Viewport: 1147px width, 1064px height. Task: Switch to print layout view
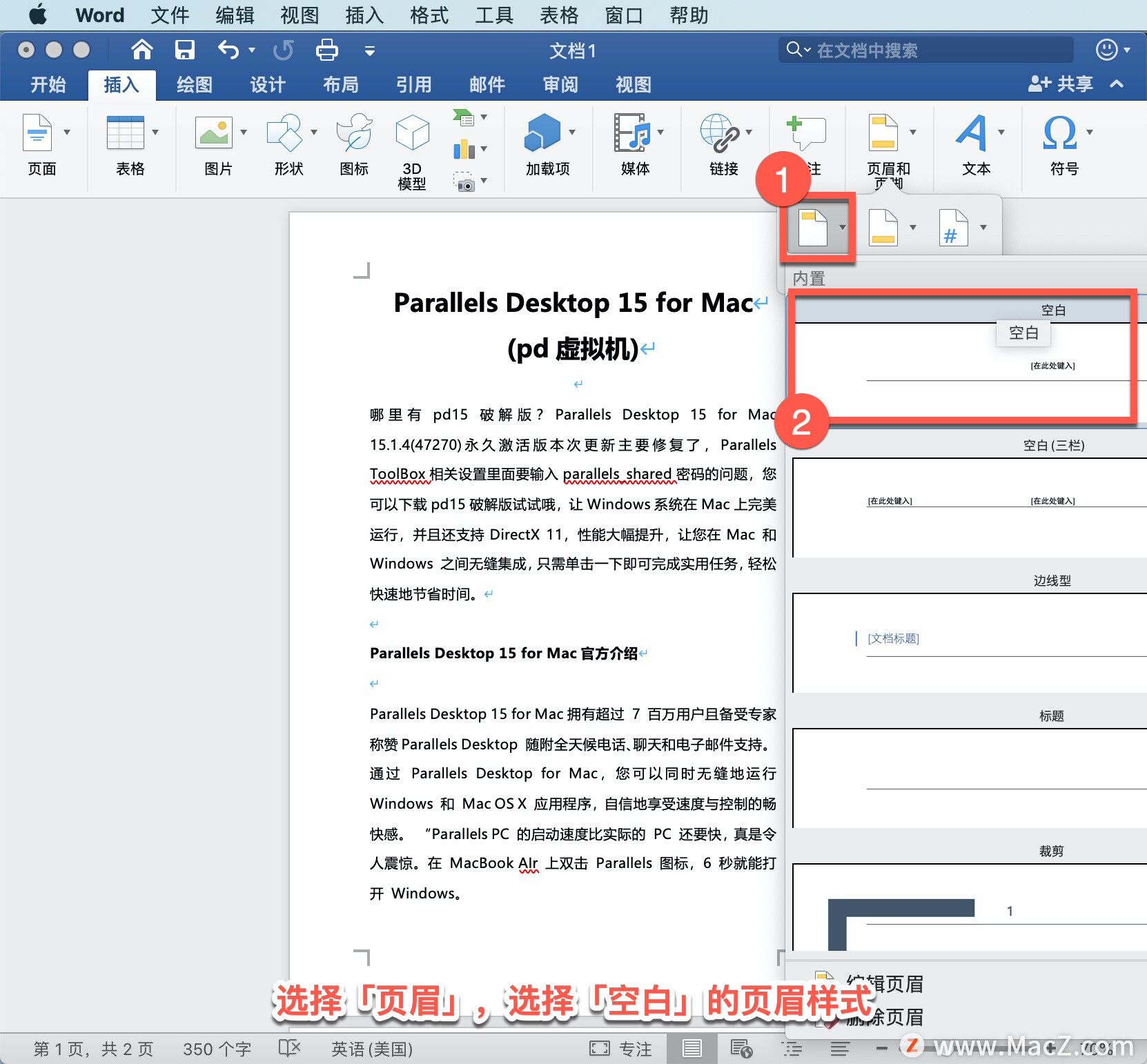pos(692,1049)
